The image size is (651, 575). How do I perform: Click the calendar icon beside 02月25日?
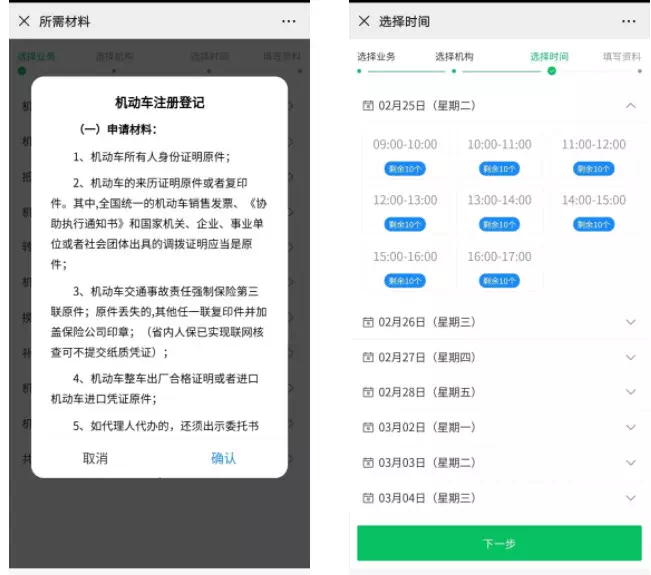coord(367,105)
